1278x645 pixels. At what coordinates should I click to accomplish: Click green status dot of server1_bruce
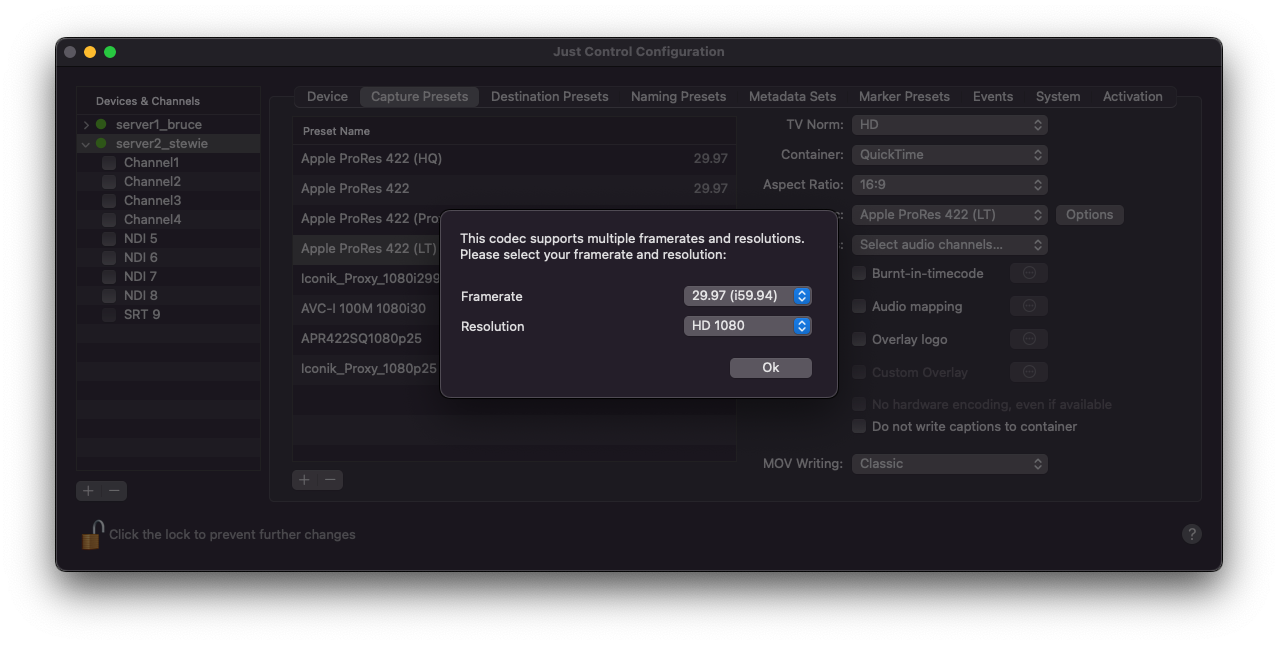click(101, 124)
